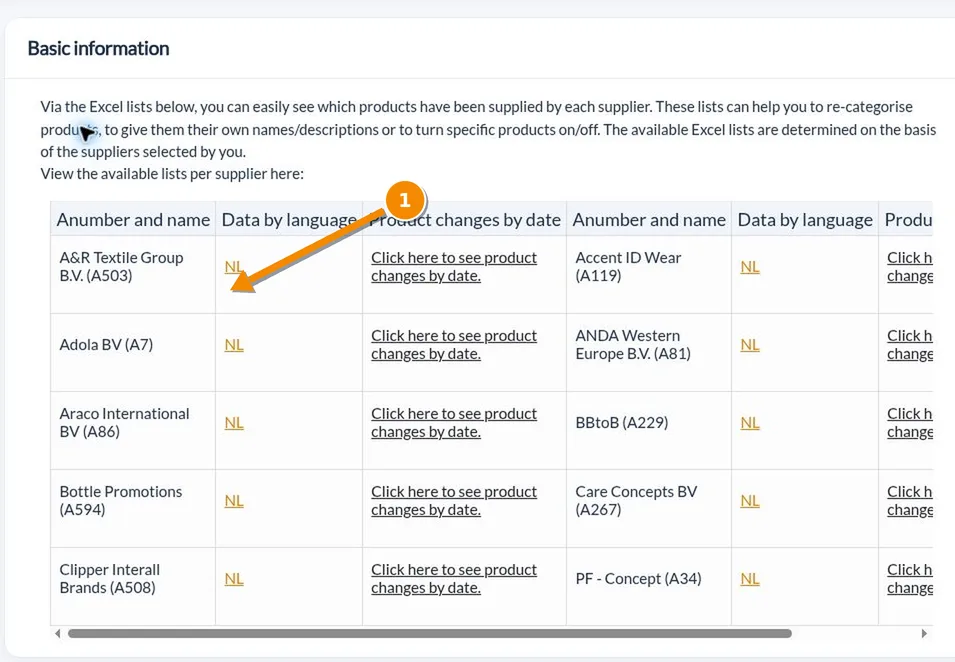Screen dimensions: 955x662
Task: View product changes for Araco International BV
Action: [454, 423]
